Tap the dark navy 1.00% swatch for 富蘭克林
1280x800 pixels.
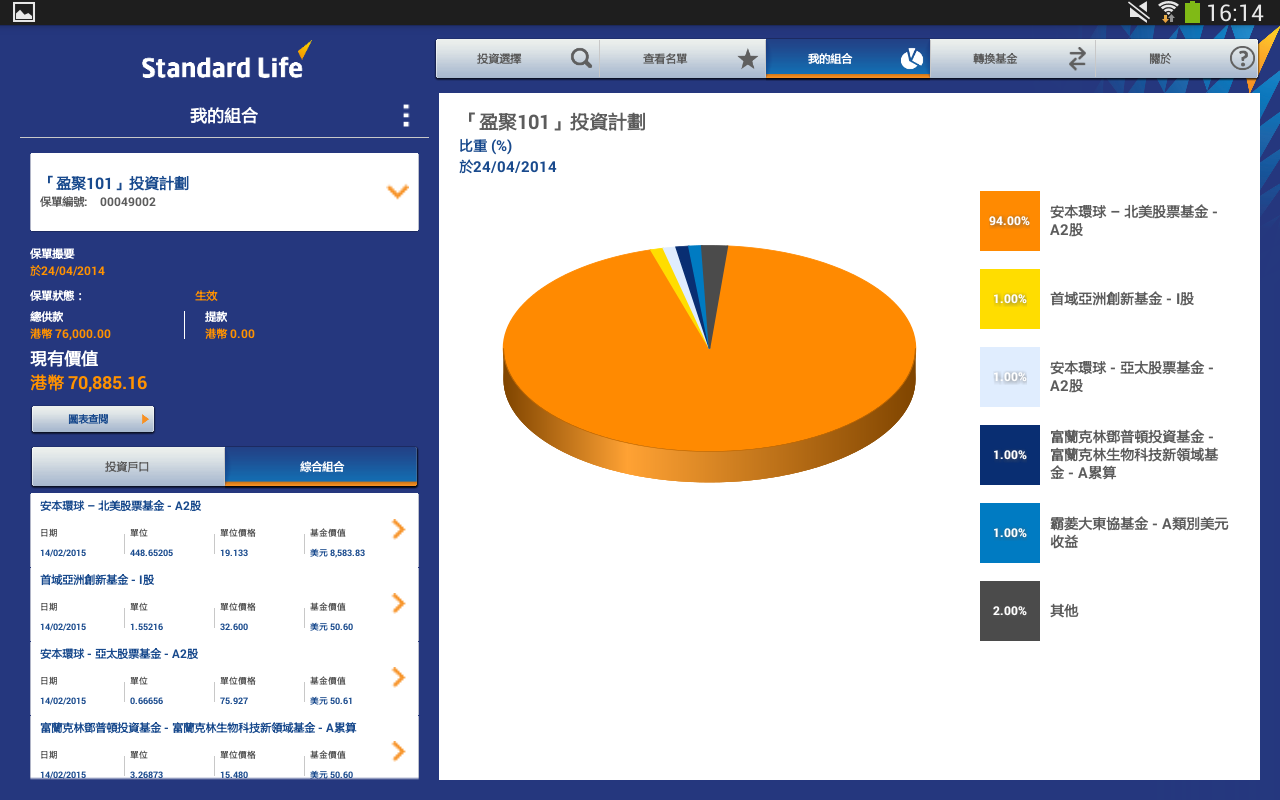tap(1010, 455)
